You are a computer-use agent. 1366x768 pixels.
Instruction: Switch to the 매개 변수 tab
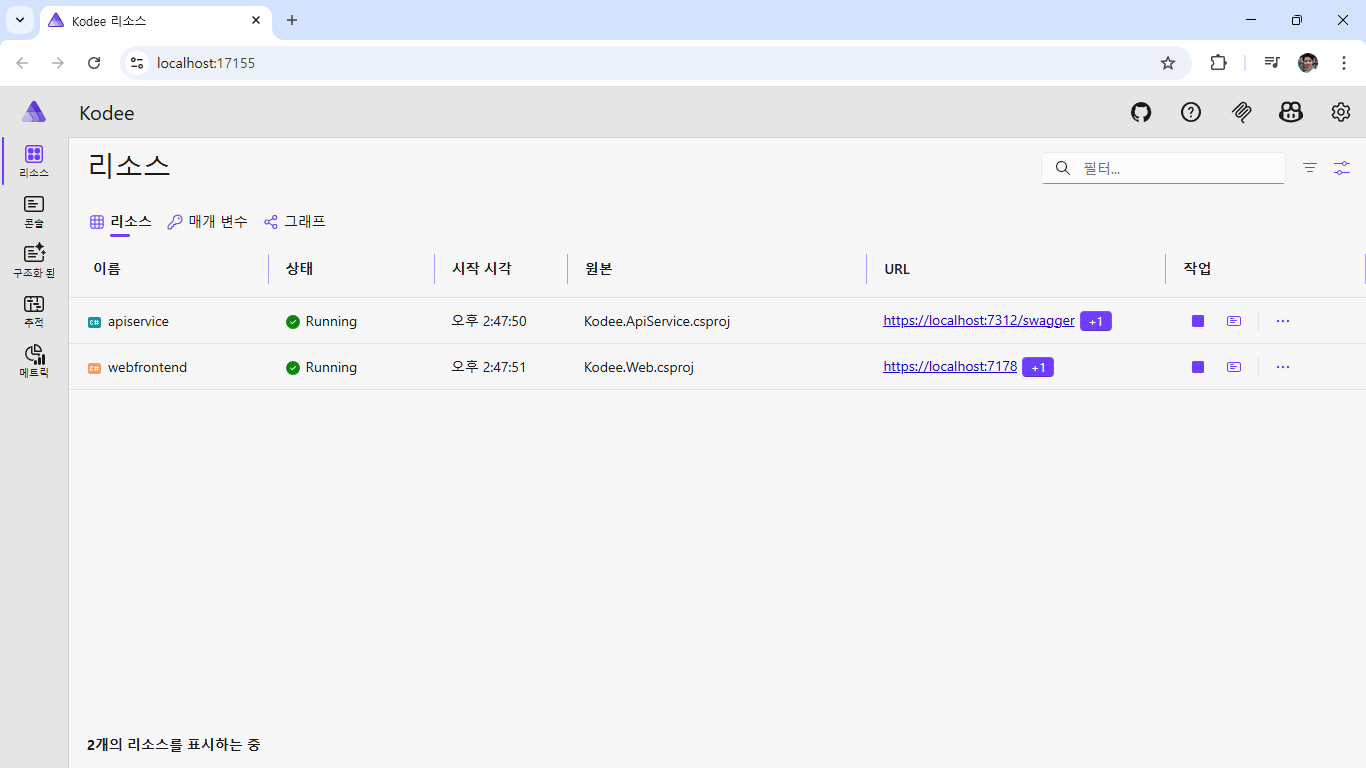coord(207,221)
